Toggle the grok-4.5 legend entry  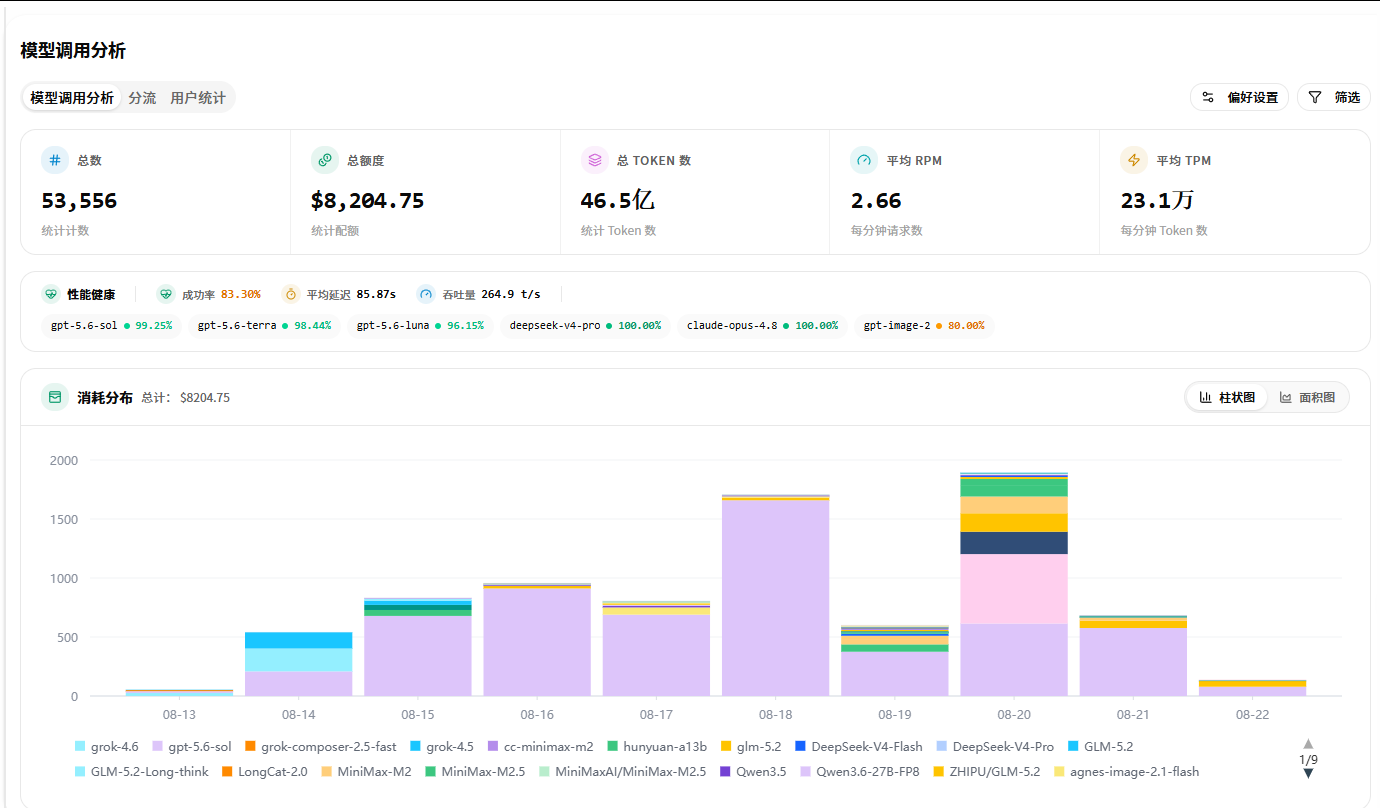point(442,746)
